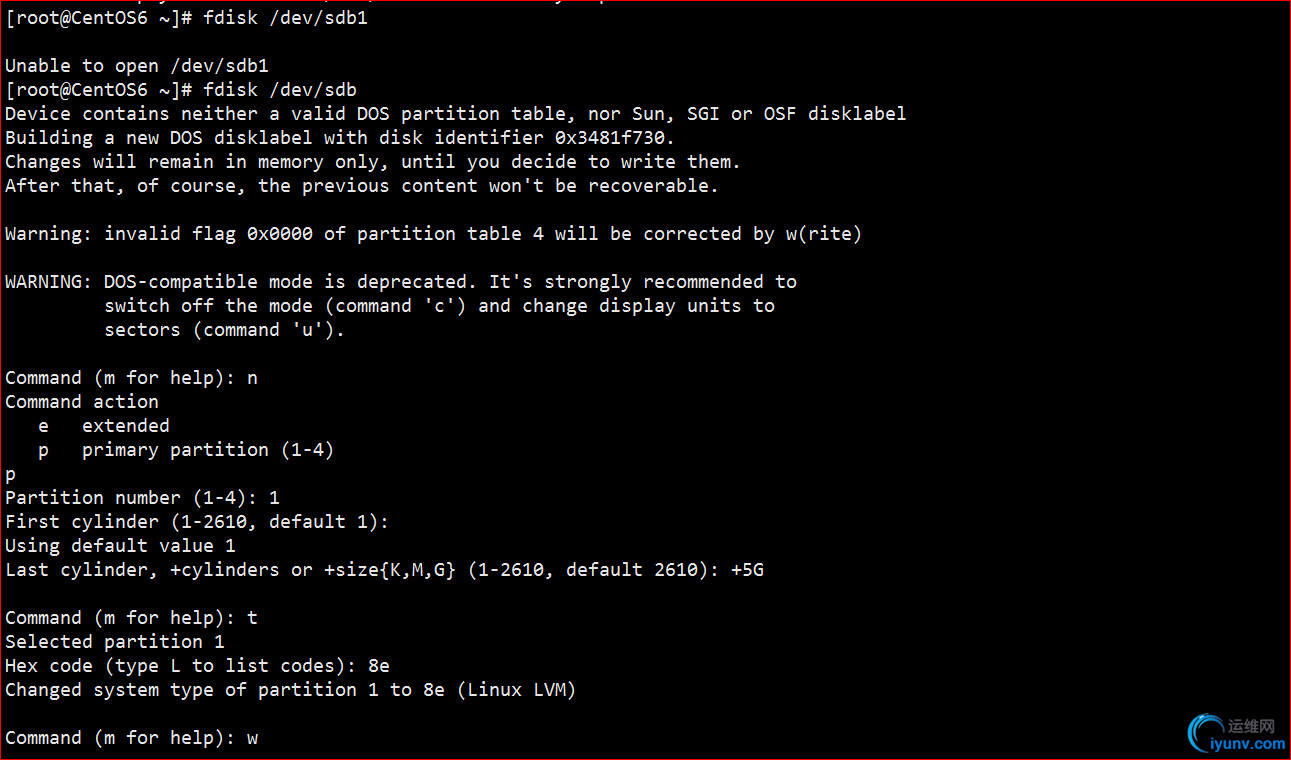Click the "sectors (command 'u')" text
The image size is (1291, 760).
click(224, 330)
